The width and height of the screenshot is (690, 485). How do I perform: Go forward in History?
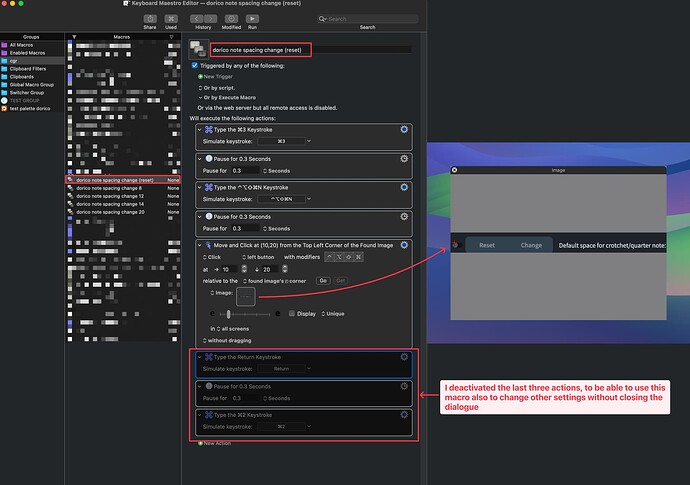(210, 19)
